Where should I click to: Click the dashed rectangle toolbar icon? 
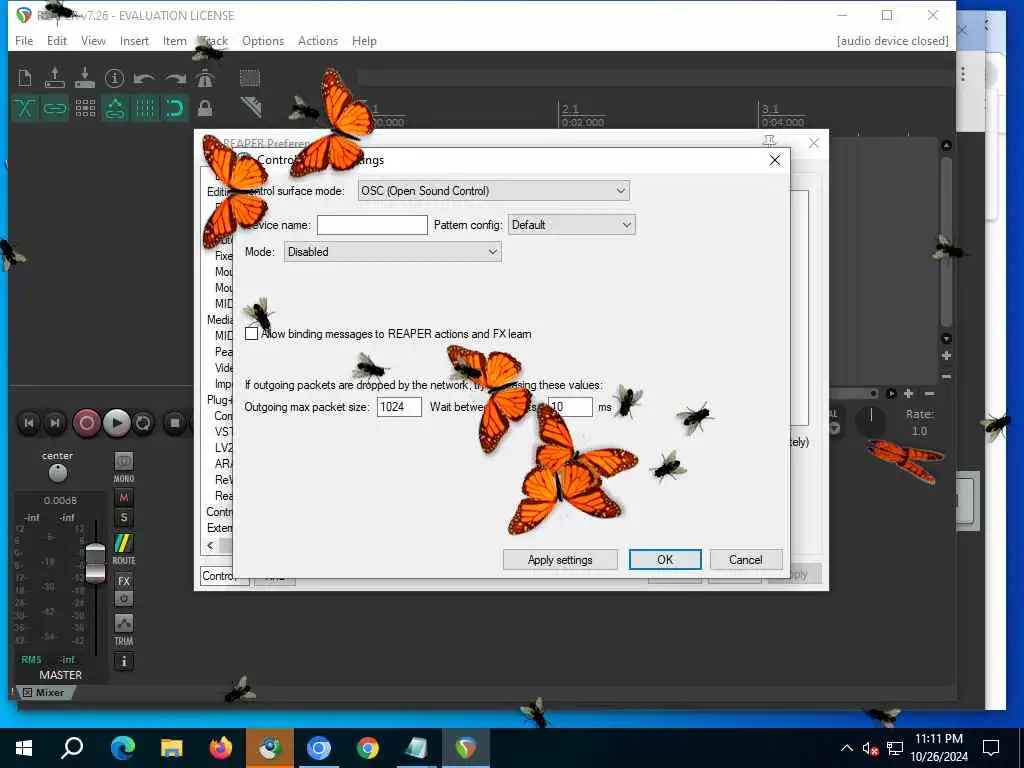pos(249,78)
